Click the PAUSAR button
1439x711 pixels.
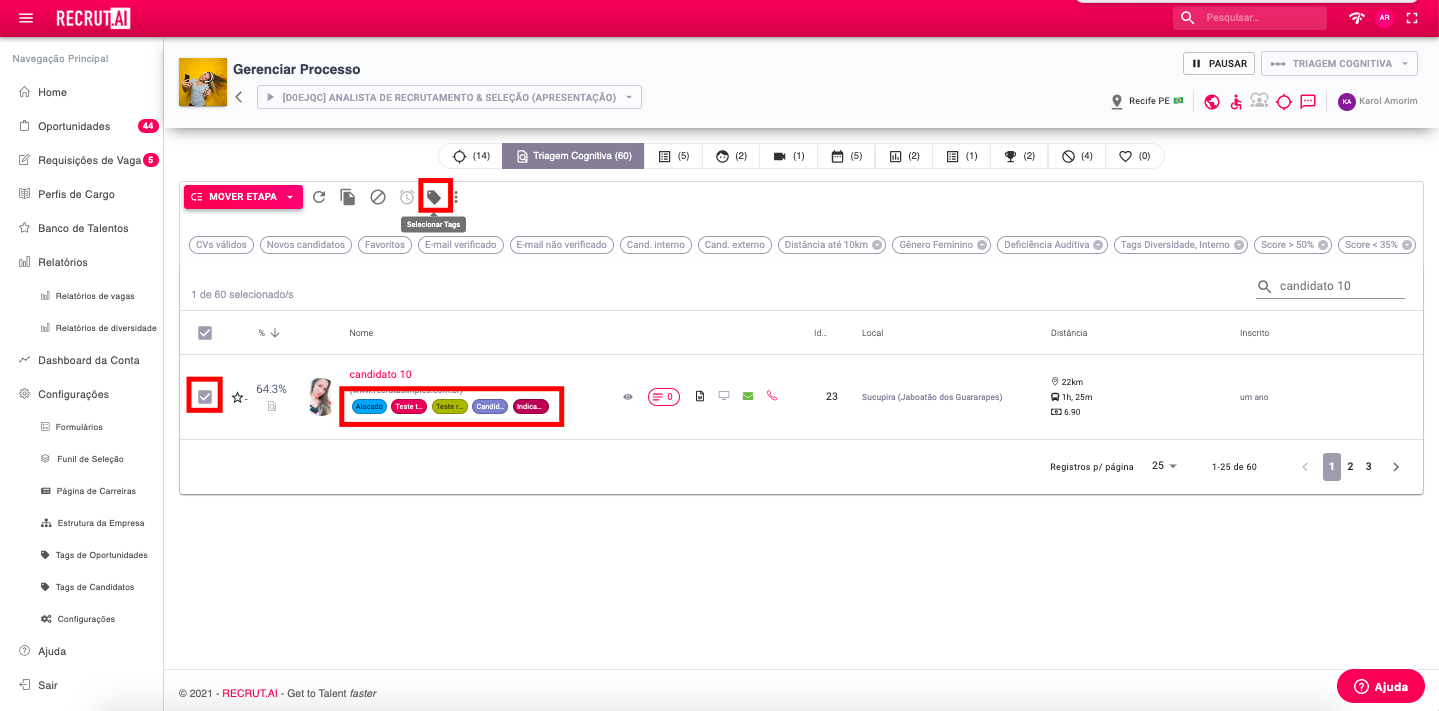pos(1218,63)
